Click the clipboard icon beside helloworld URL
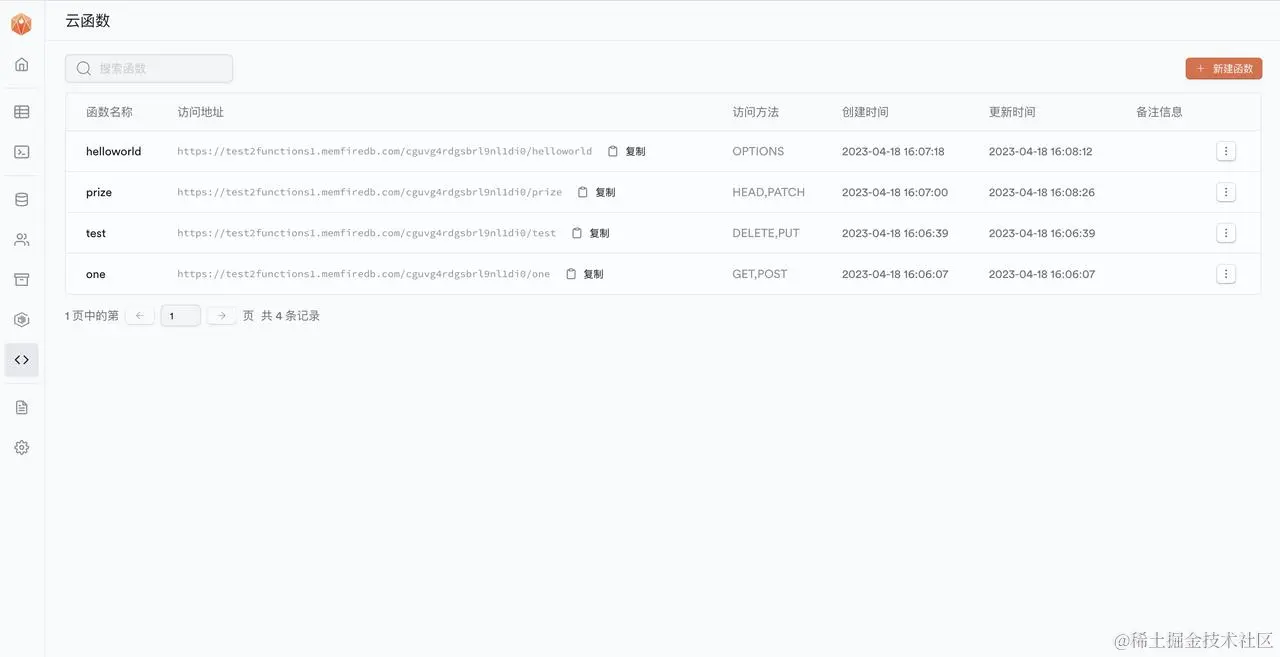 [613, 151]
